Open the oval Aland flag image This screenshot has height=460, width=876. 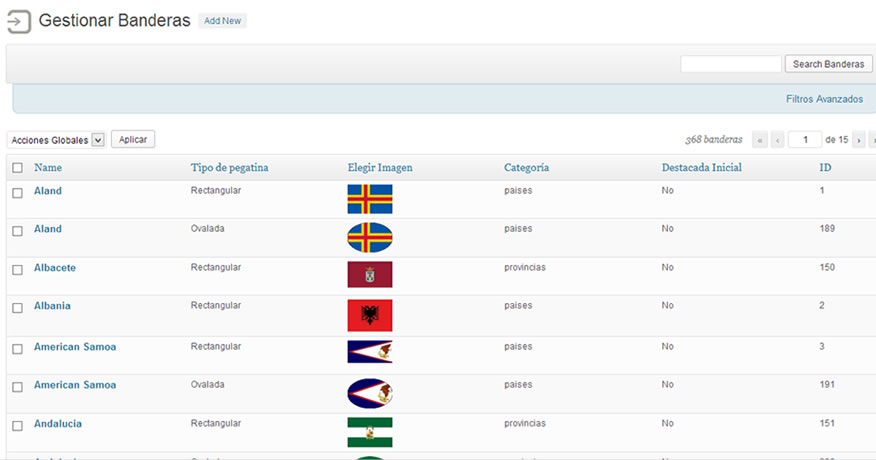pyautogui.click(x=370, y=238)
